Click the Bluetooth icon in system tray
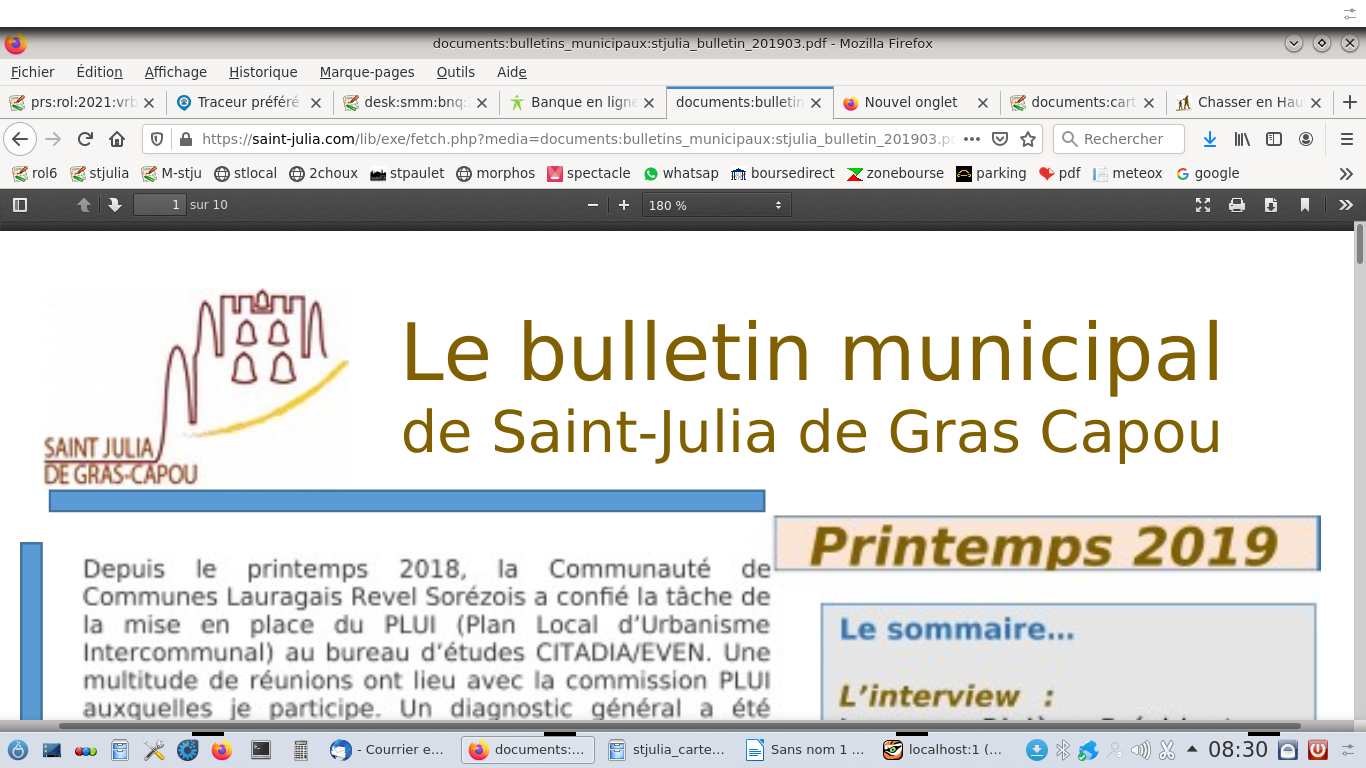The width and height of the screenshot is (1366, 768). (1062, 749)
